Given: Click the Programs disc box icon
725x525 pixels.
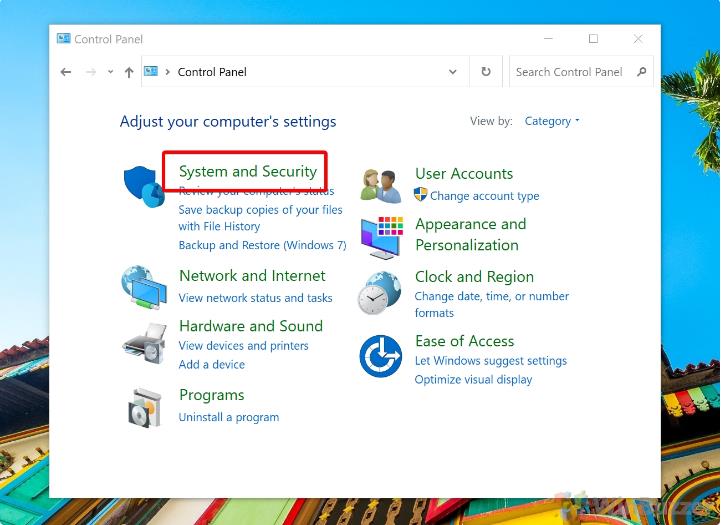Looking at the screenshot, I should [144, 406].
